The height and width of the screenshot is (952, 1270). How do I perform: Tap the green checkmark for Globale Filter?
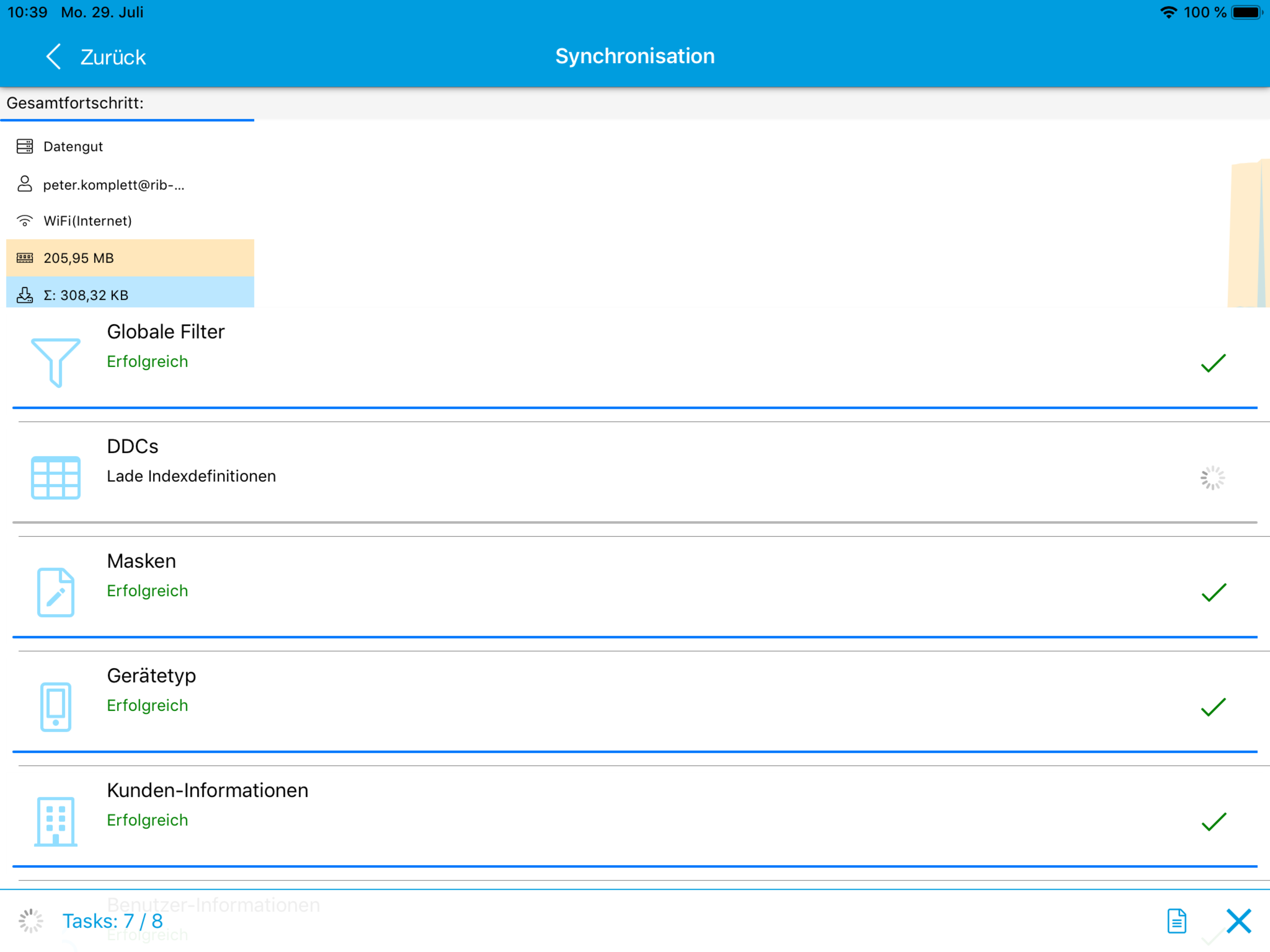coord(1213,363)
